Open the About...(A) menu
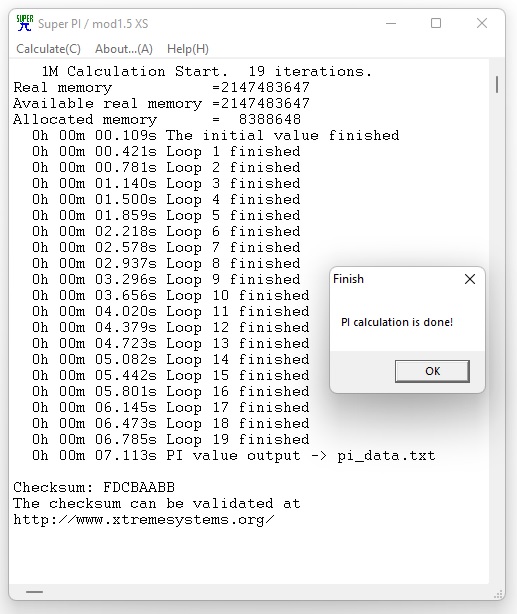Screen dimensions: 517x614 pyautogui.click(x=124, y=49)
